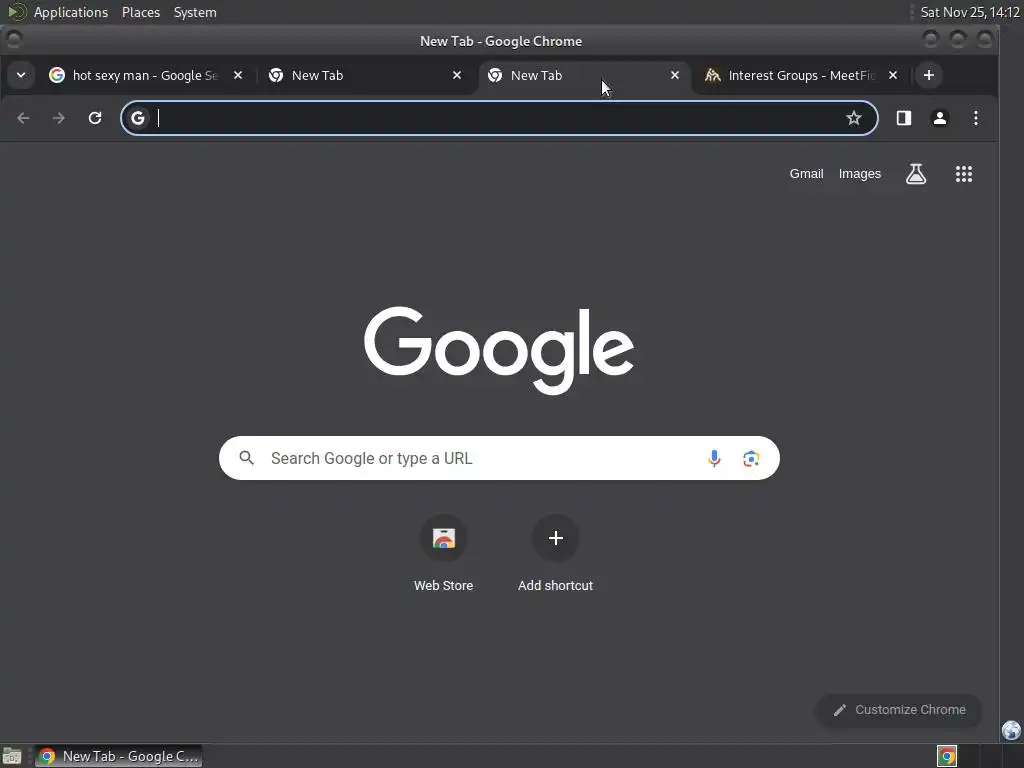Click New Tab - Google Chrome taskbar entry
Screen dimensions: 1024x768
(x=119, y=756)
